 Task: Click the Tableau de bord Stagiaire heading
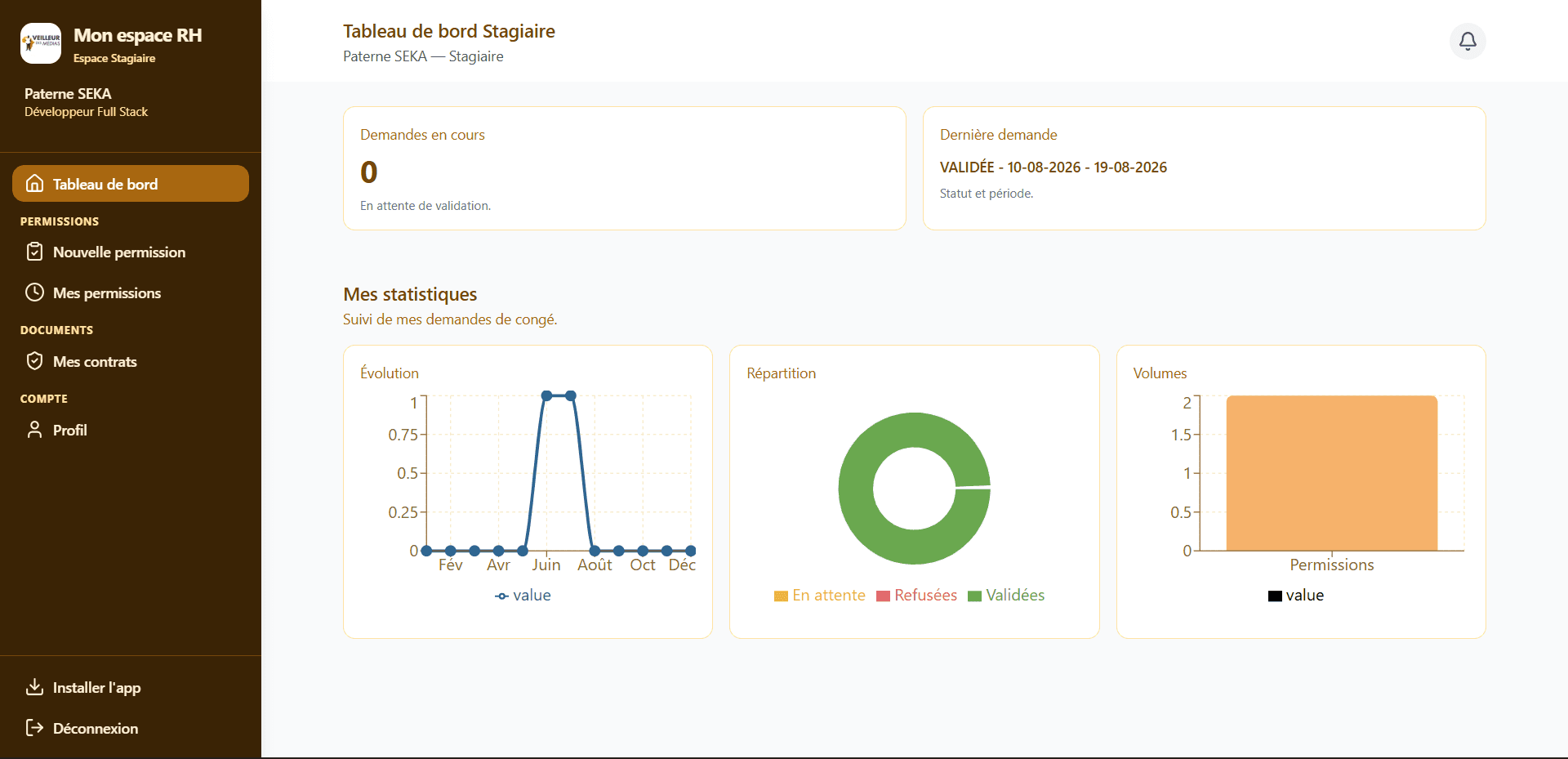[449, 31]
